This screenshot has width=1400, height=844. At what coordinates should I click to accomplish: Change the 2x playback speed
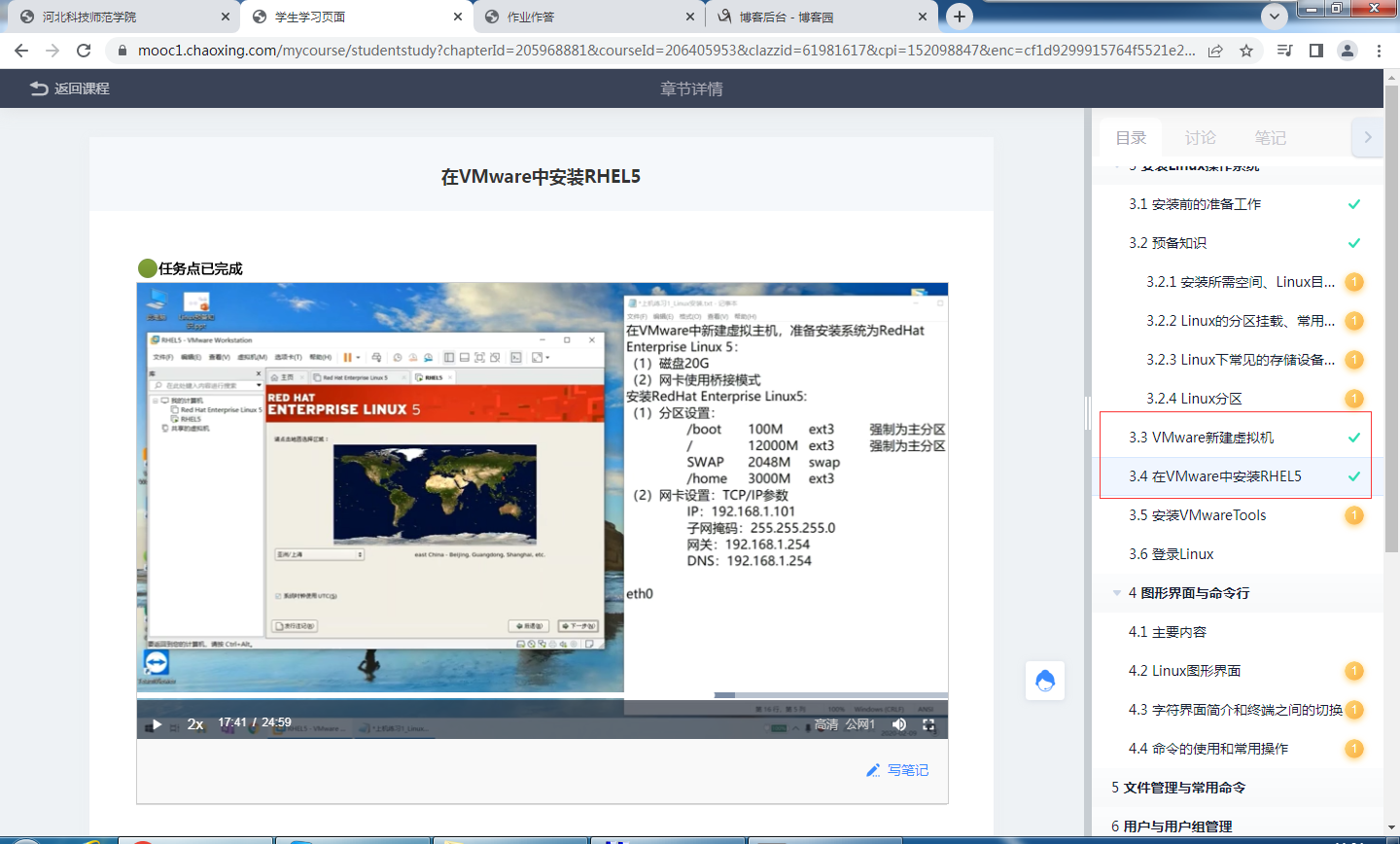(195, 724)
